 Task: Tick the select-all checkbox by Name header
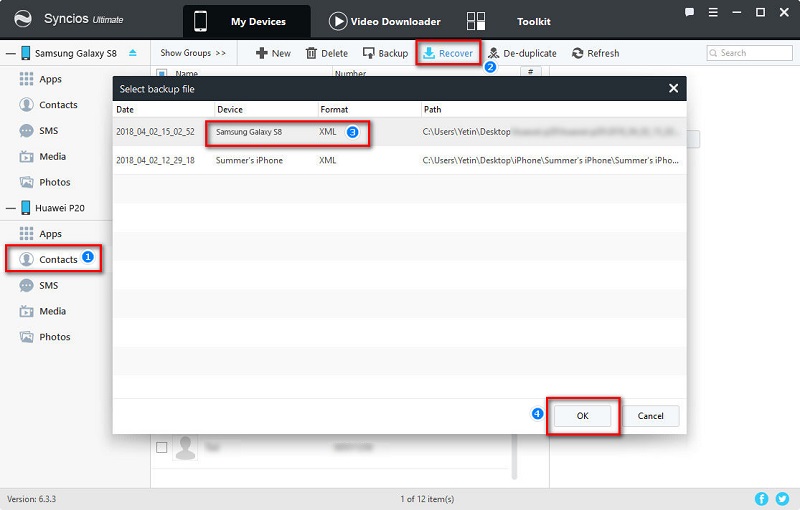[x=161, y=72]
